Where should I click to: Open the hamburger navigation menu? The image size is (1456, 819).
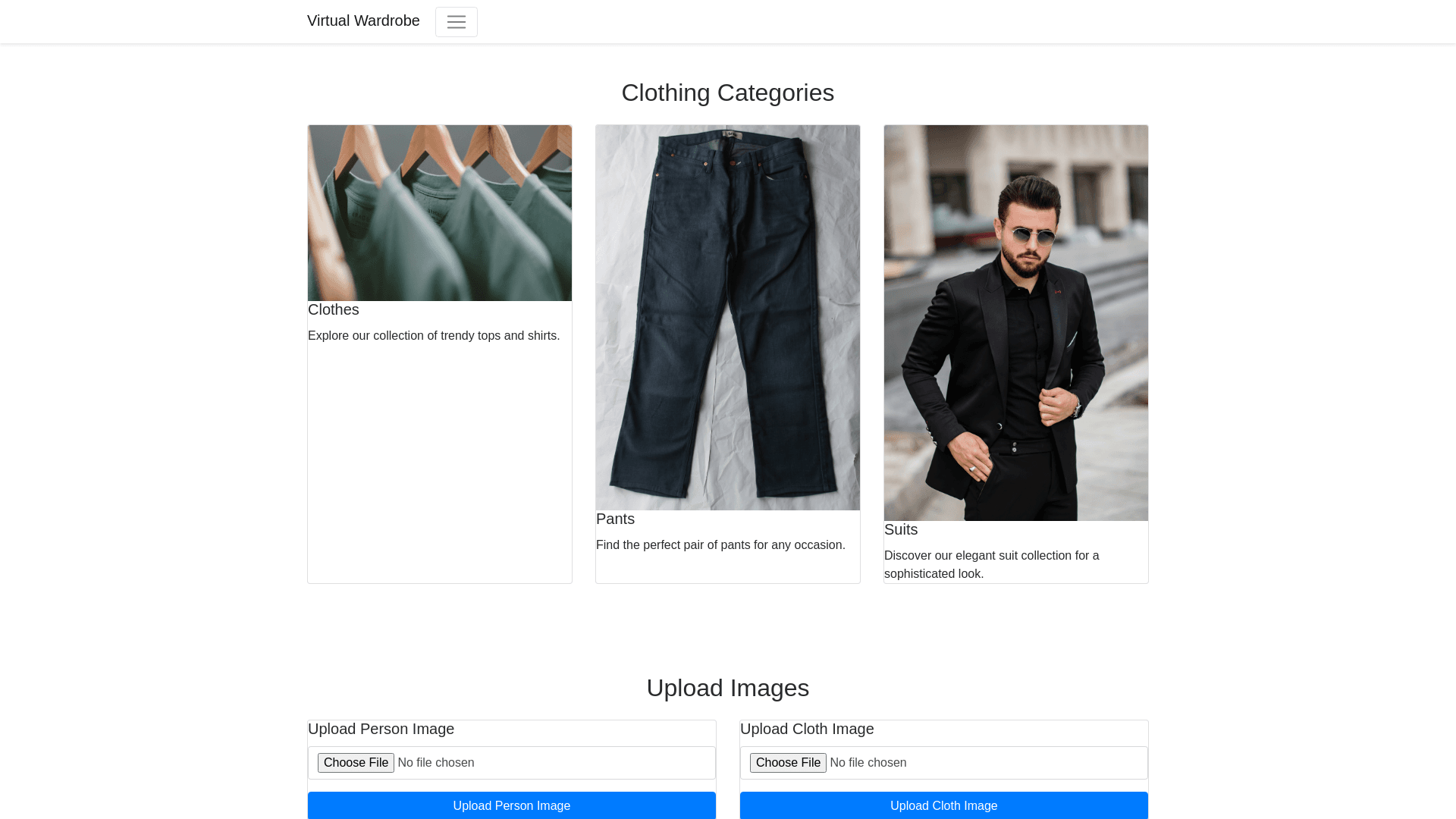(x=456, y=22)
